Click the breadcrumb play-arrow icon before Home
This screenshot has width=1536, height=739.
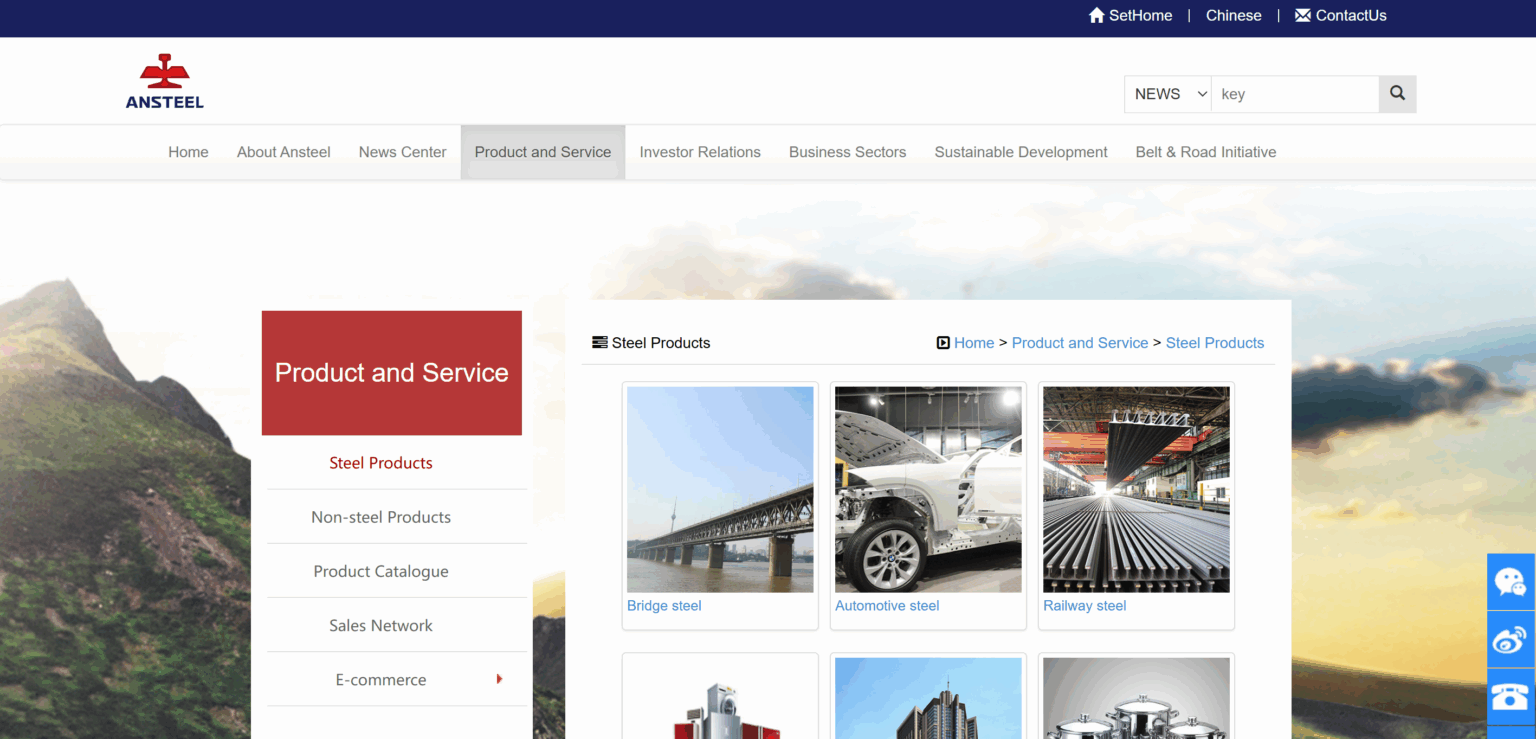942,343
